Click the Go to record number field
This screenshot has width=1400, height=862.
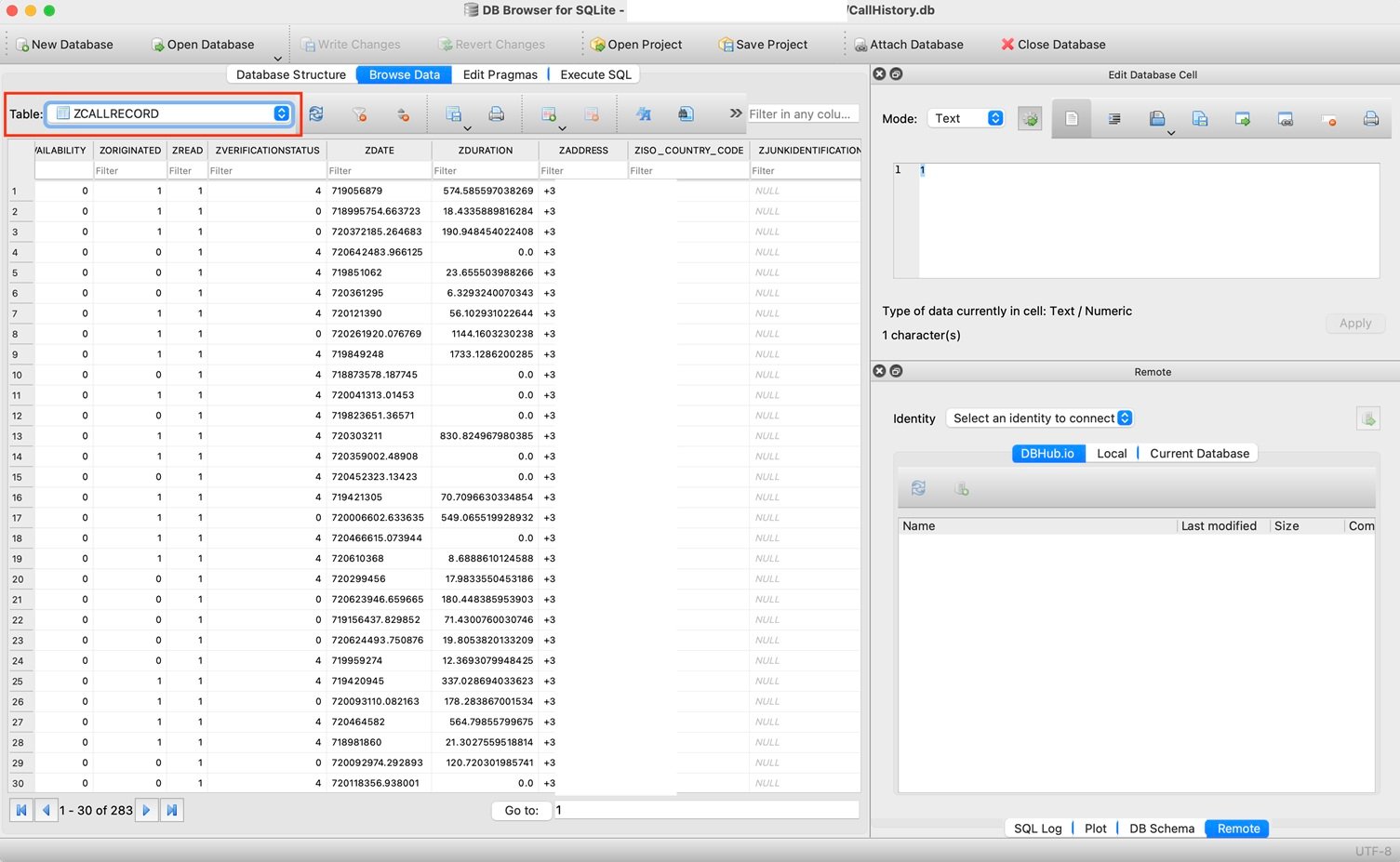[706, 810]
